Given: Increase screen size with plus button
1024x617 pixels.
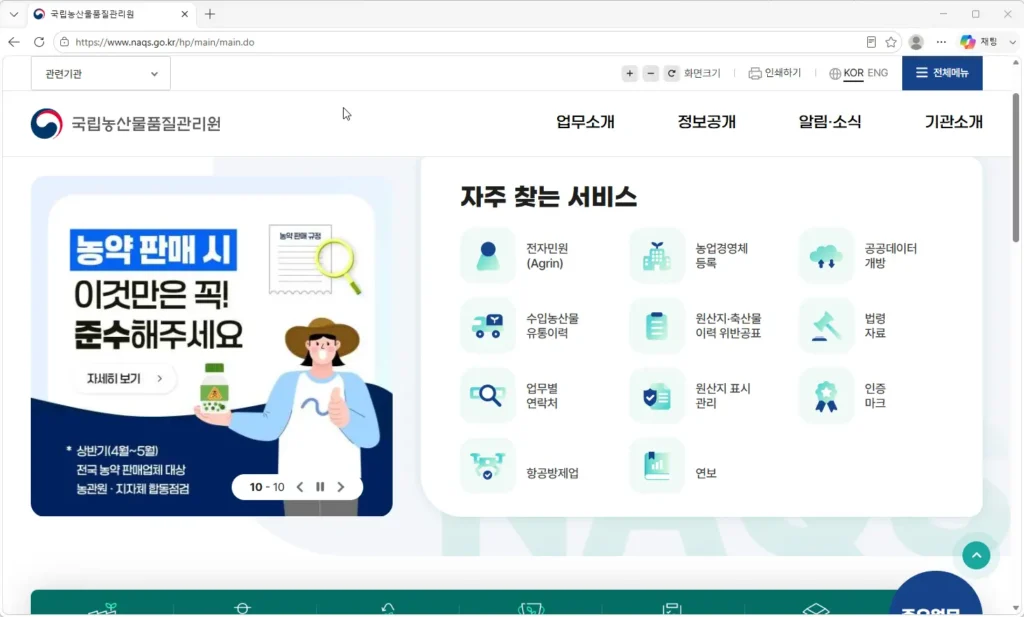Looking at the screenshot, I should [630, 73].
